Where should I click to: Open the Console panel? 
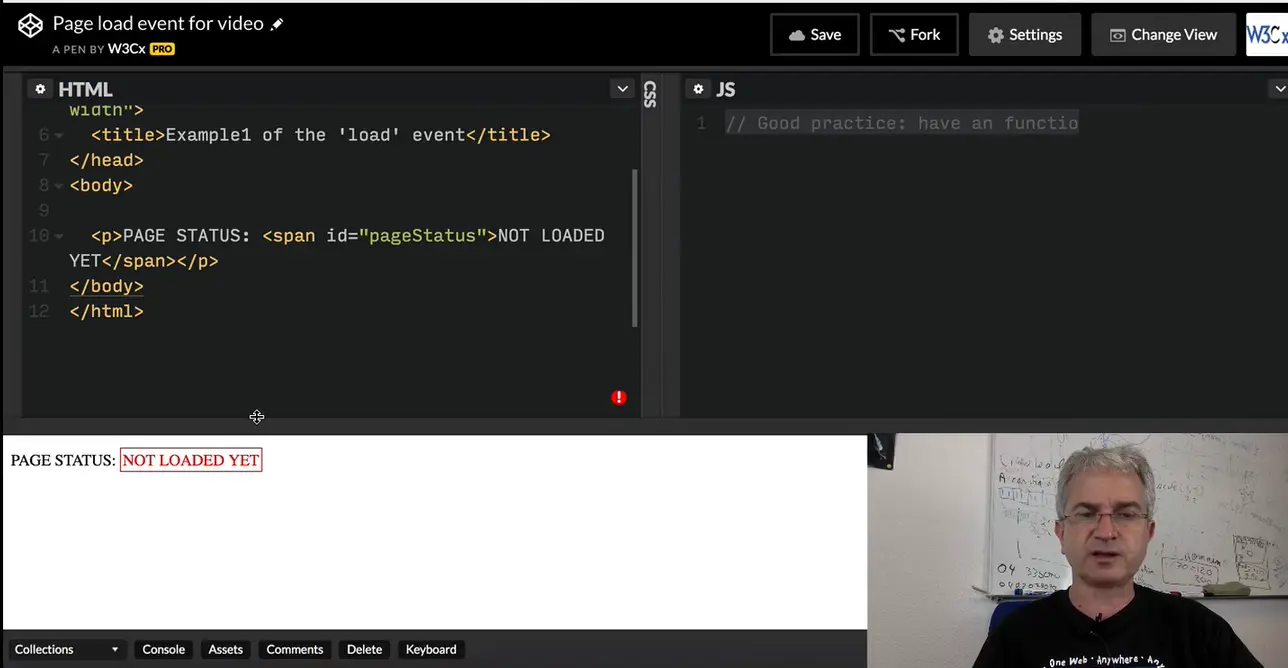click(163, 649)
